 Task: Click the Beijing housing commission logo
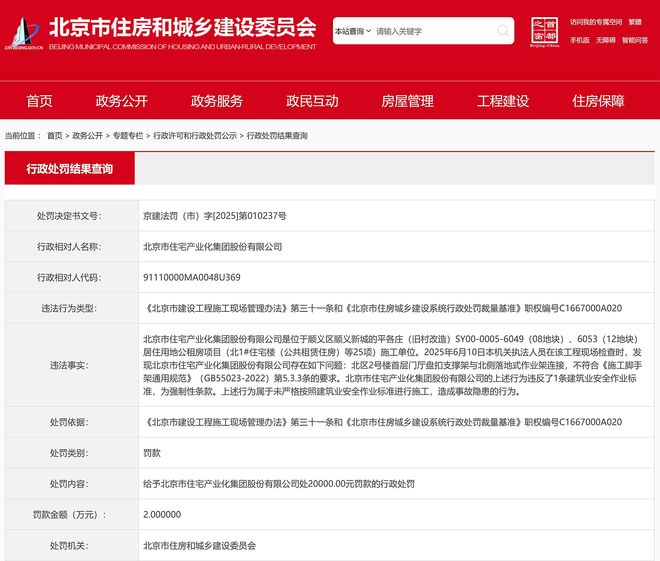(24, 33)
